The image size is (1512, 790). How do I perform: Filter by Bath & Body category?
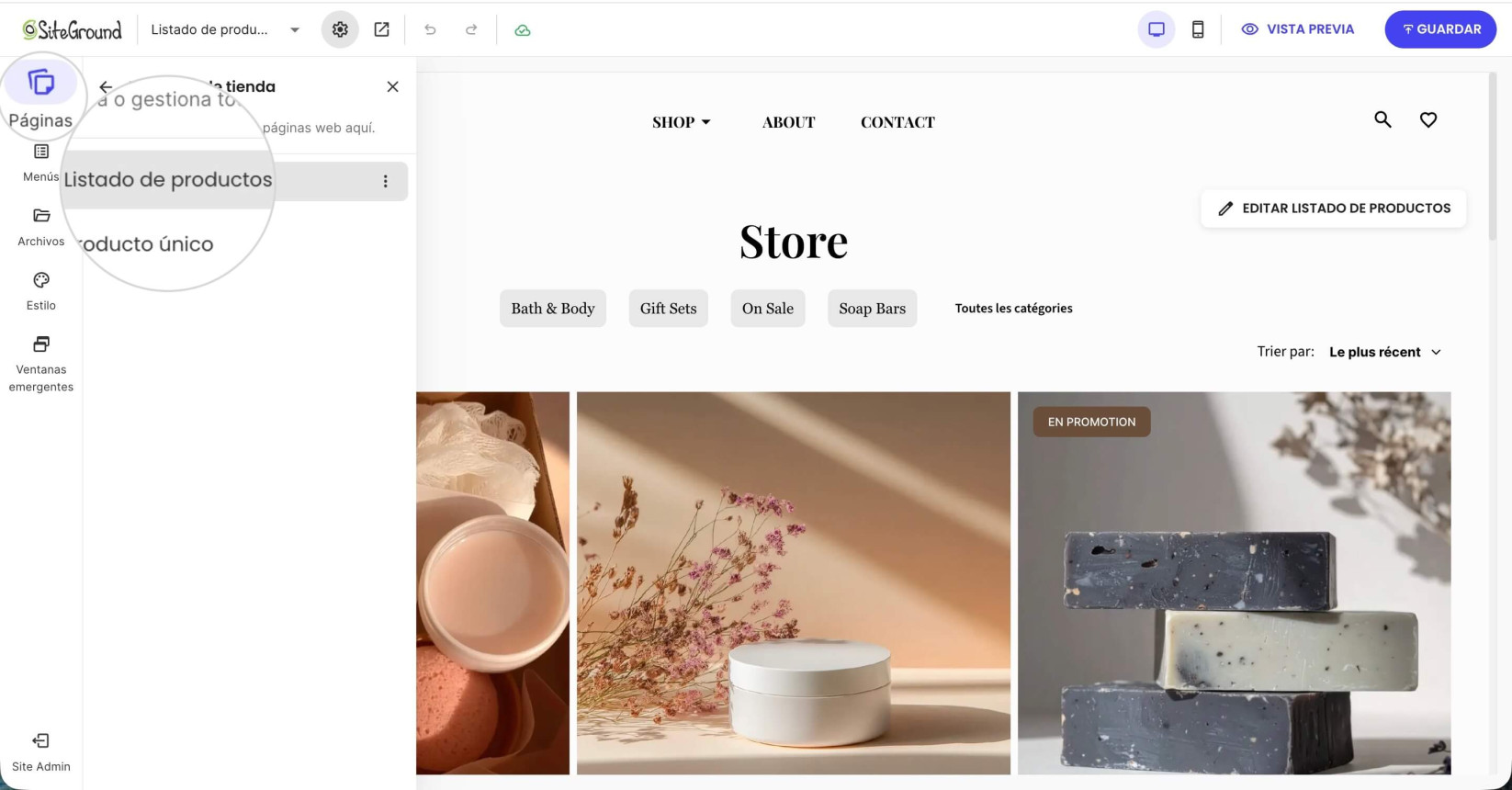(x=553, y=309)
